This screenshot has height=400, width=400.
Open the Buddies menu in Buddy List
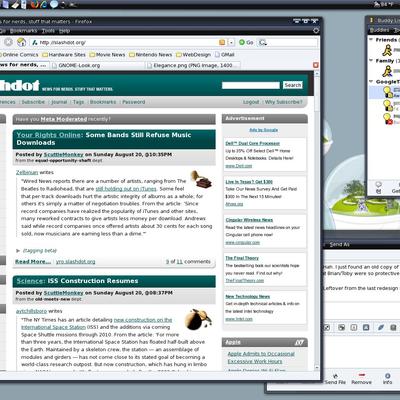click(x=379, y=30)
